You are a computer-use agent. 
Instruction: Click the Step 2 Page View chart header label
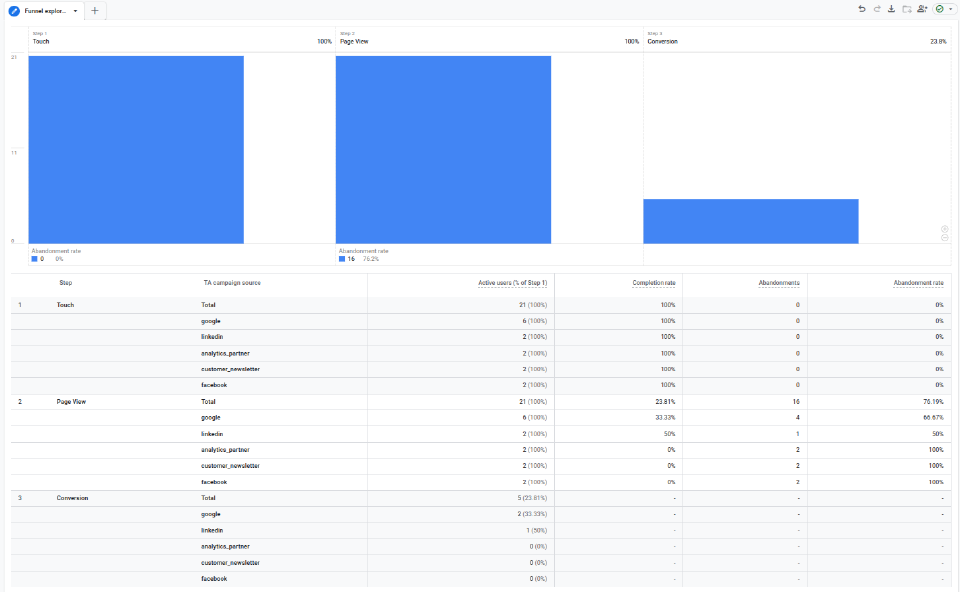[354, 42]
